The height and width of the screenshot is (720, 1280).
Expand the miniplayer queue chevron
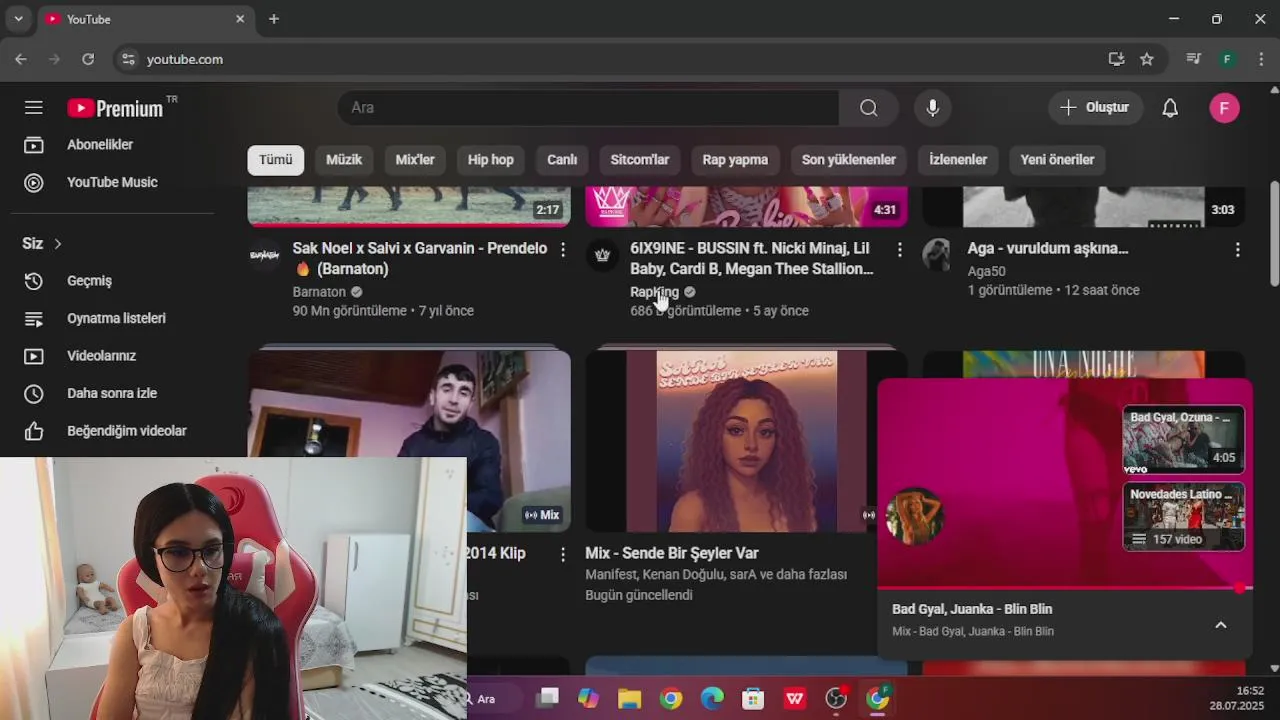coord(1220,625)
